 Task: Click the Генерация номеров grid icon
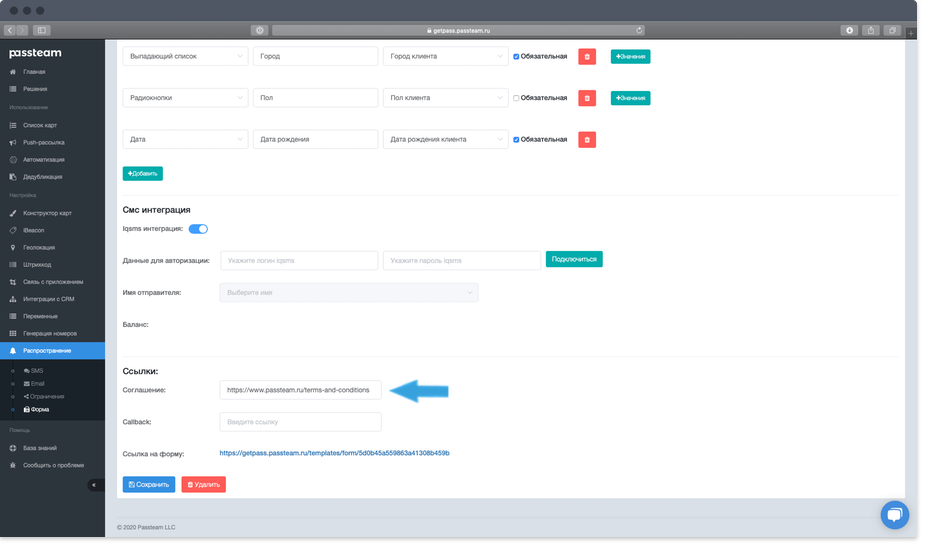[x=13, y=334]
